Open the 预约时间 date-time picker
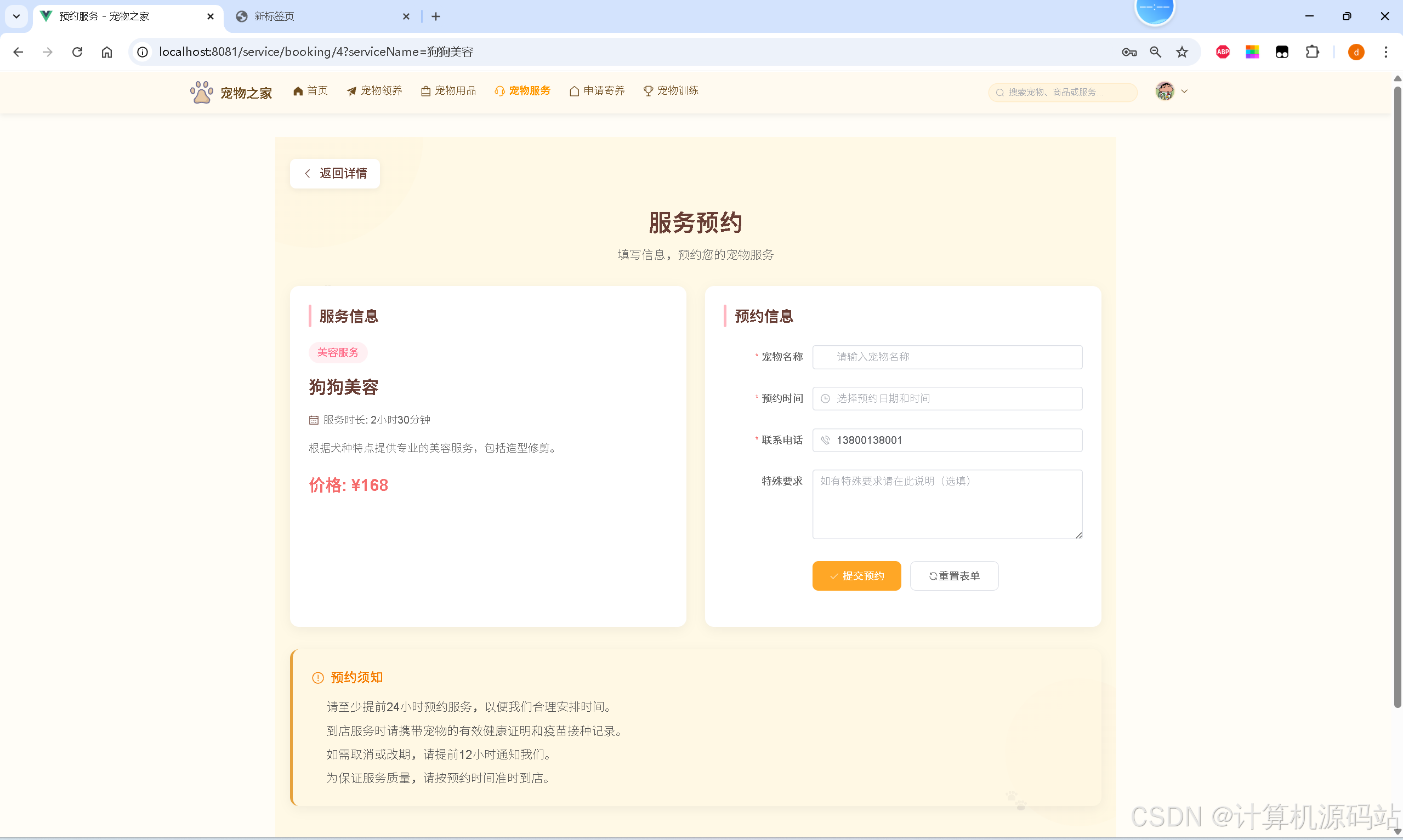 pos(947,398)
